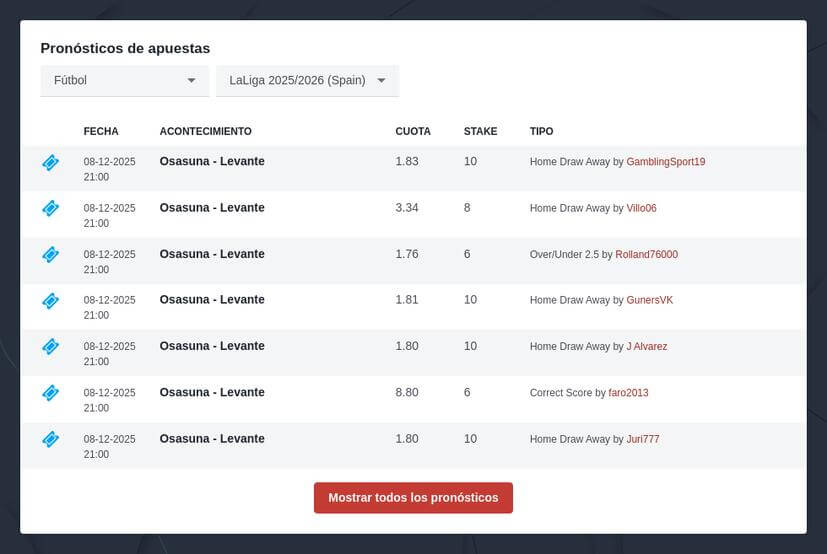Screen dimensions: 827x554
Task: Click the arrow on the LaLiga league selector
Action: (x=381, y=81)
